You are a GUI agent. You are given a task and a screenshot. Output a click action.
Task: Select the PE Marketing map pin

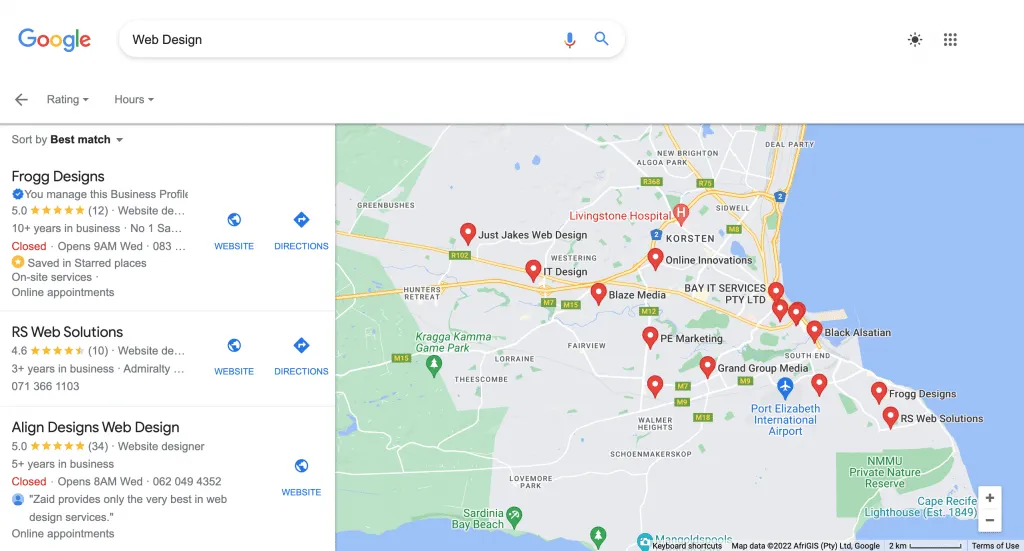[x=650, y=337]
